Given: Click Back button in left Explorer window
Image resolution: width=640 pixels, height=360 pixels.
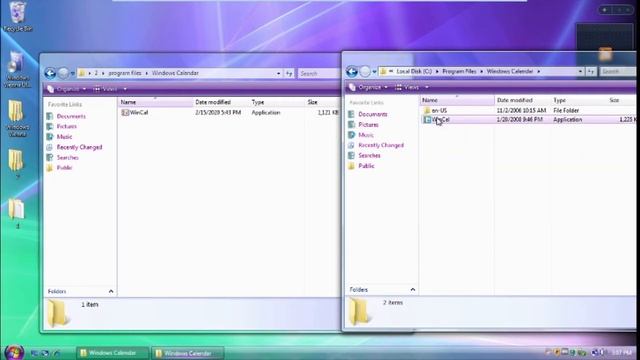Looking at the screenshot, I should pyautogui.click(x=50, y=73).
